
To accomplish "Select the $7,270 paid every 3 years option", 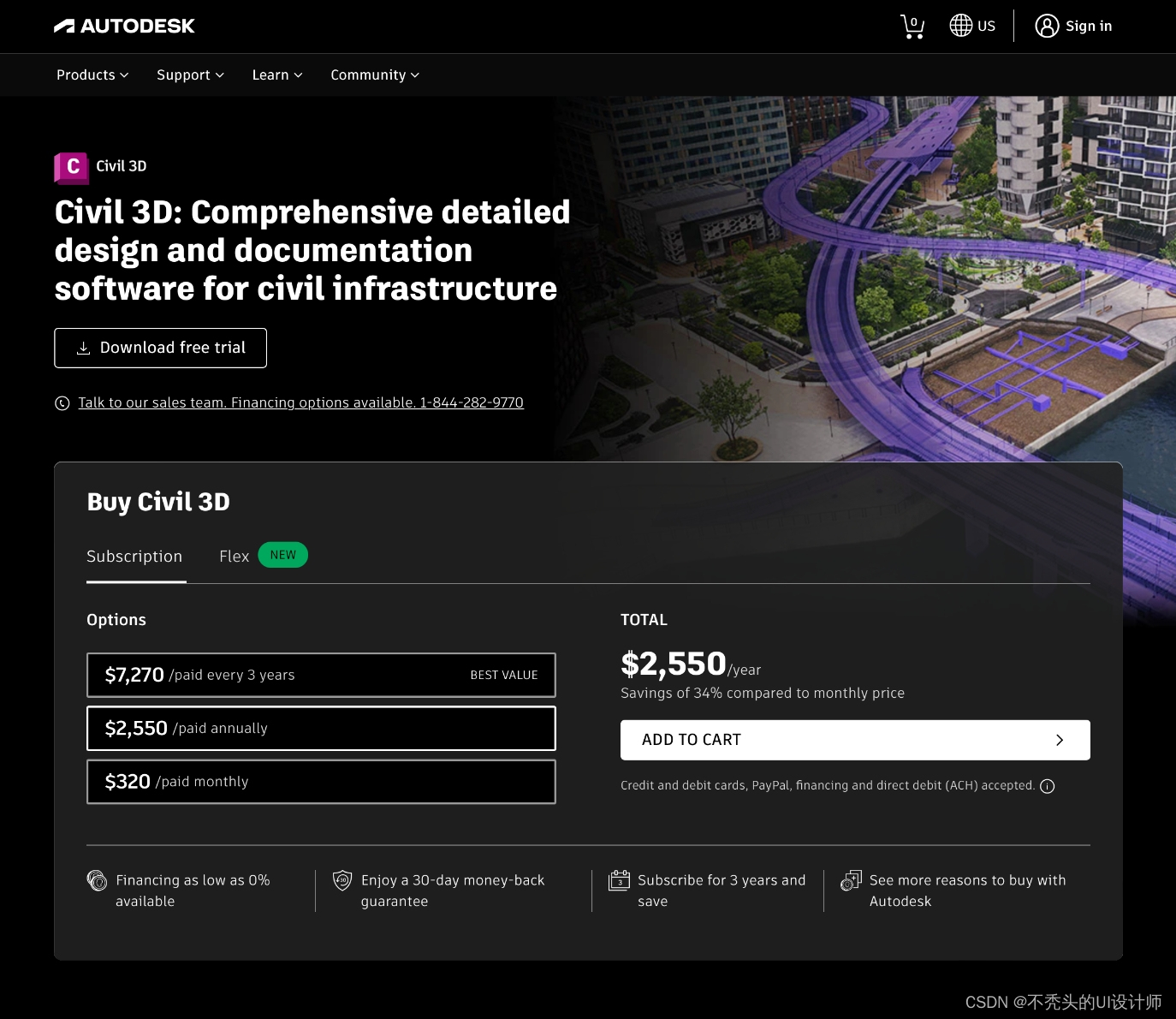I will pyautogui.click(x=321, y=675).
